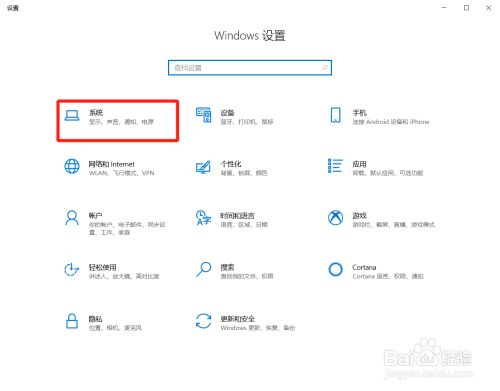500x391 pixels.
Task: Click the 个性化 title text
Action: (231, 164)
